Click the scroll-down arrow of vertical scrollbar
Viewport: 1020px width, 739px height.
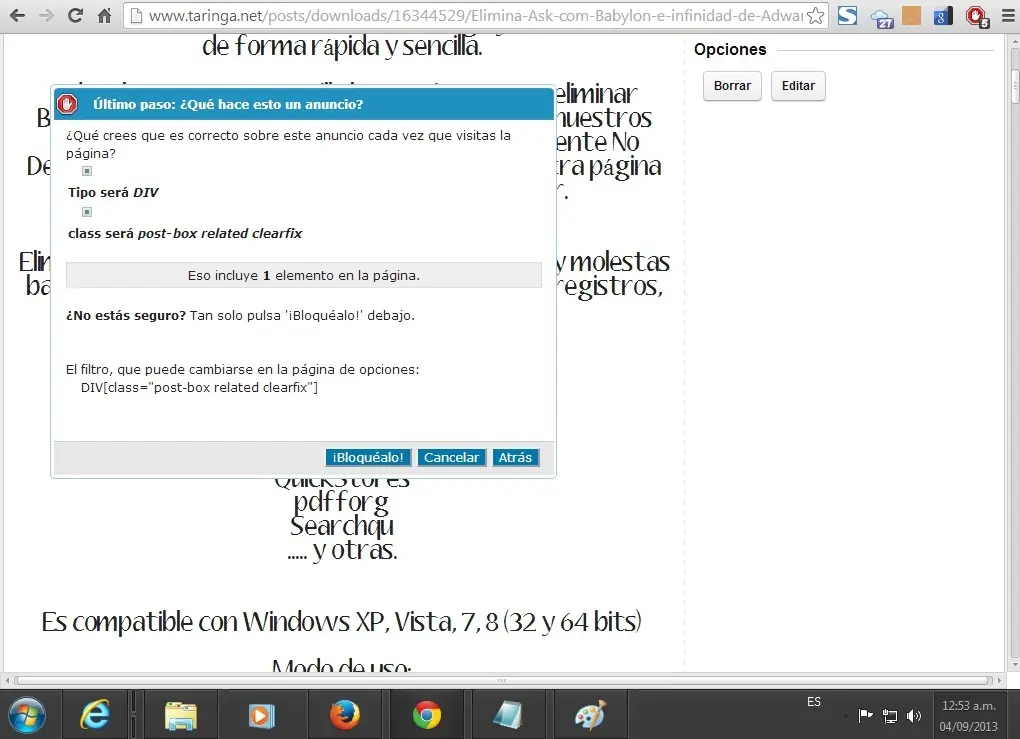(x=1015, y=665)
